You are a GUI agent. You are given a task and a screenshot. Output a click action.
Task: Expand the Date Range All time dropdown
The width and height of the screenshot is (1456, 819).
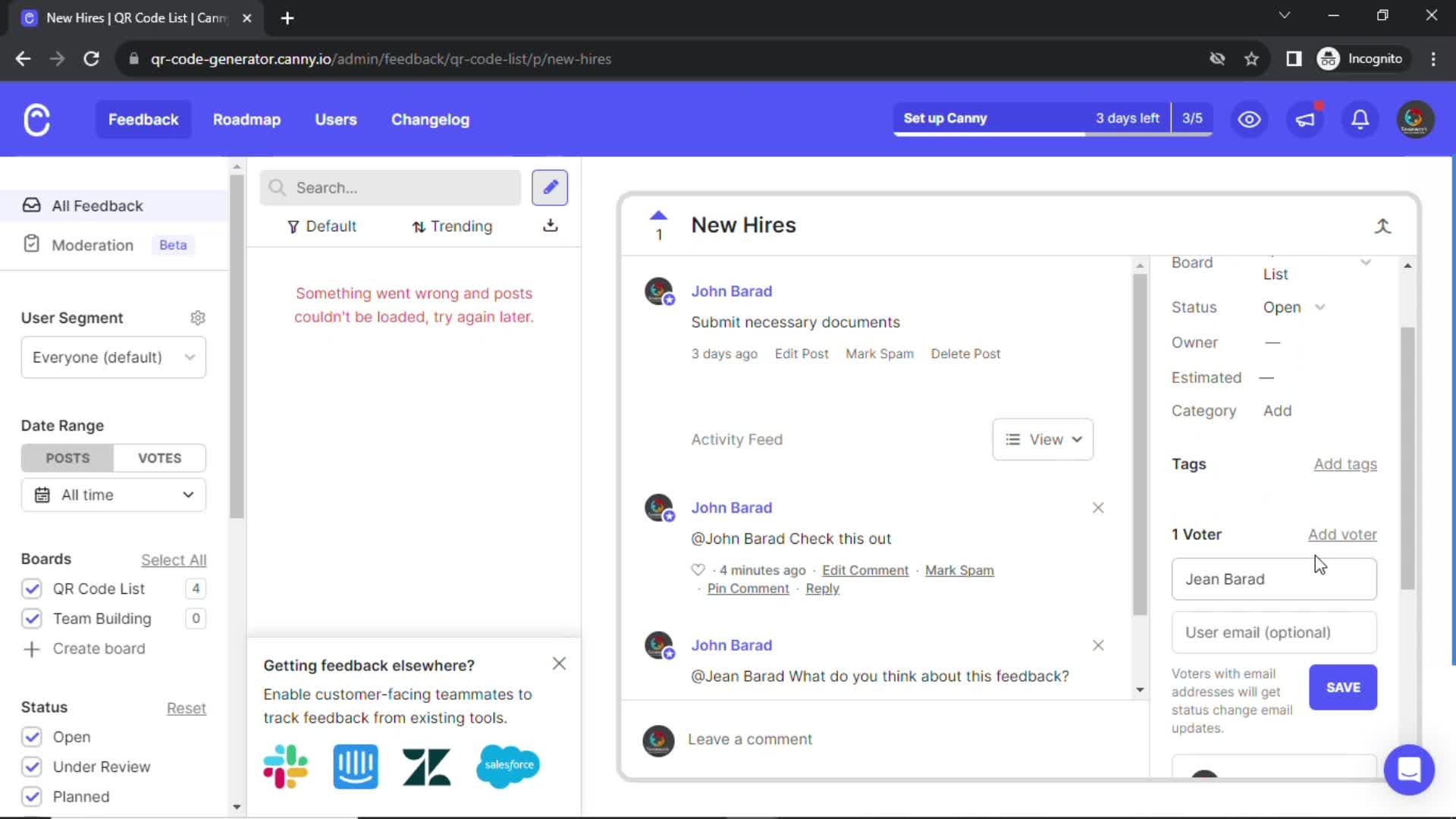tap(113, 494)
